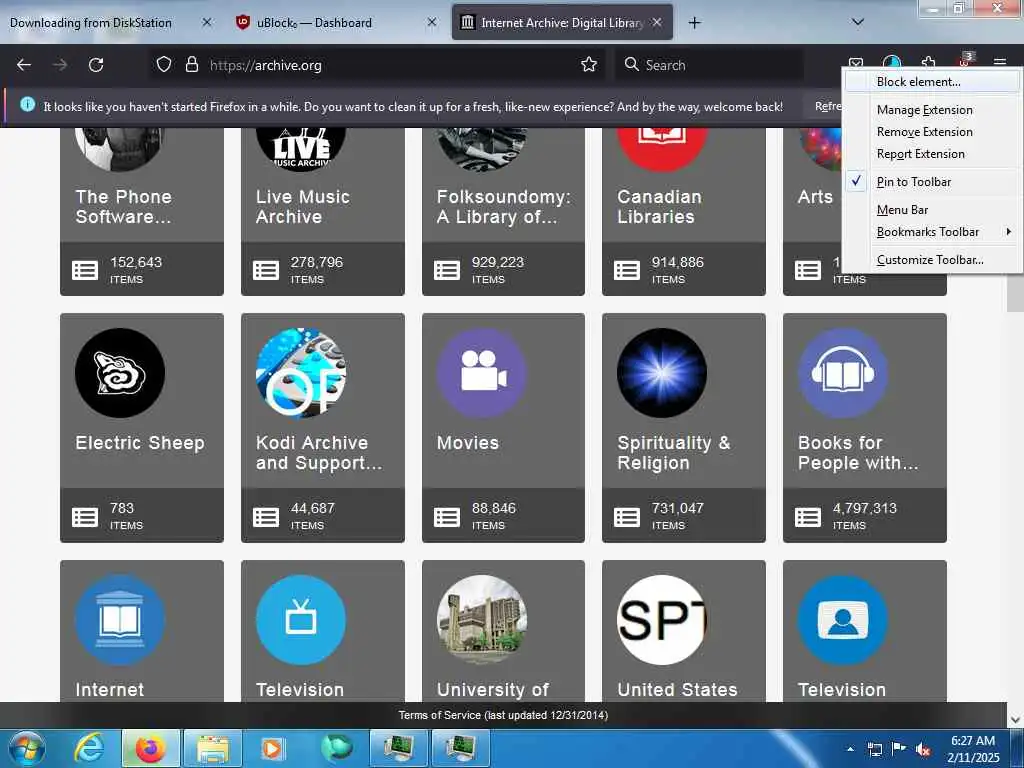Launch Internet Explorer from taskbar
Screen dimensions: 1024x768
(89, 748)
